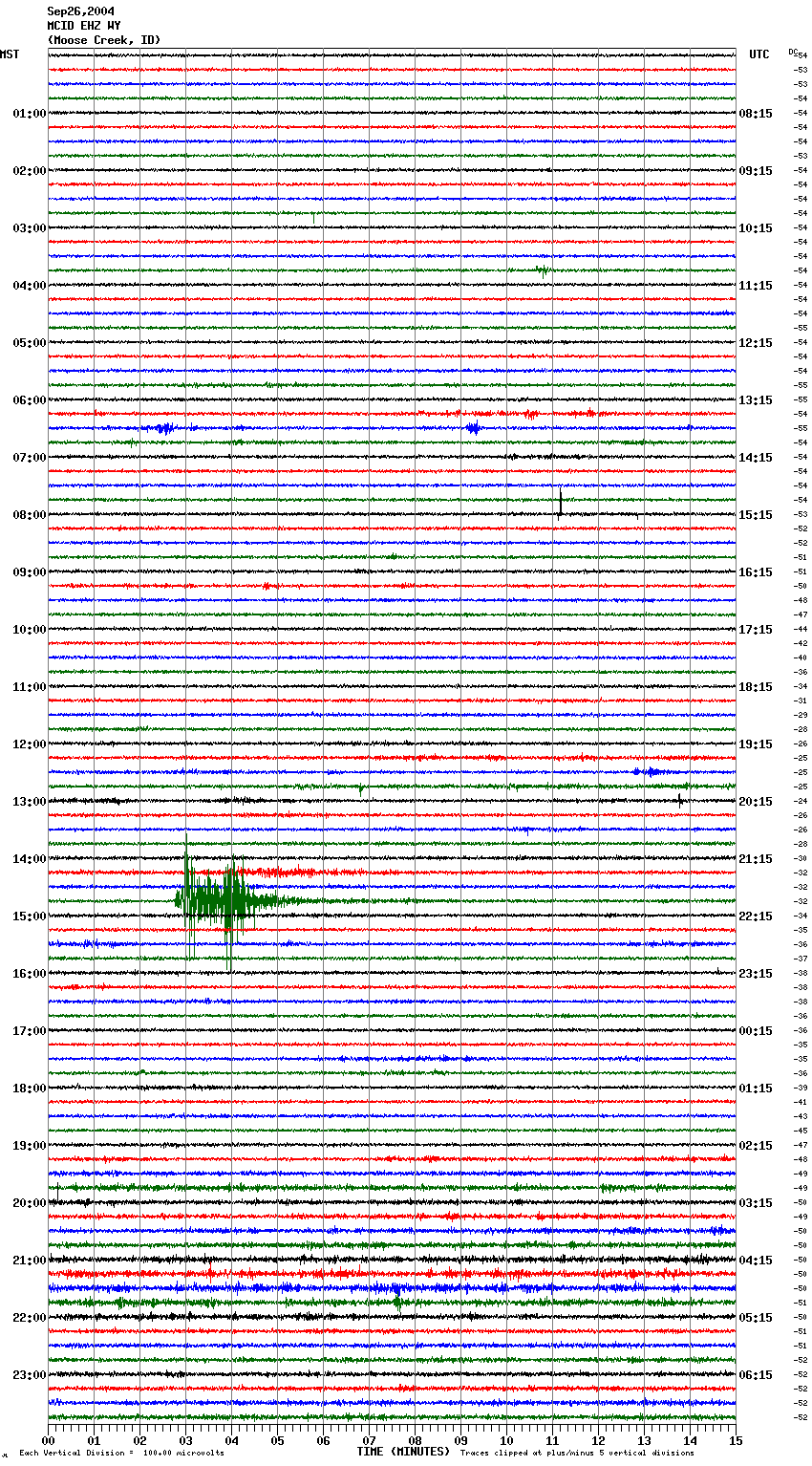The width and height of the screenshot is (812, 1466).
Task: Click the 00 minute axis tick label
Action: coord(49,1440)
